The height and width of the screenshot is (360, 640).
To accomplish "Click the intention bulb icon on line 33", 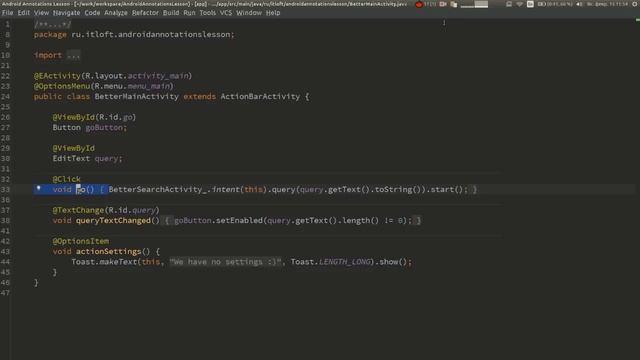I will tap(38, 188).
